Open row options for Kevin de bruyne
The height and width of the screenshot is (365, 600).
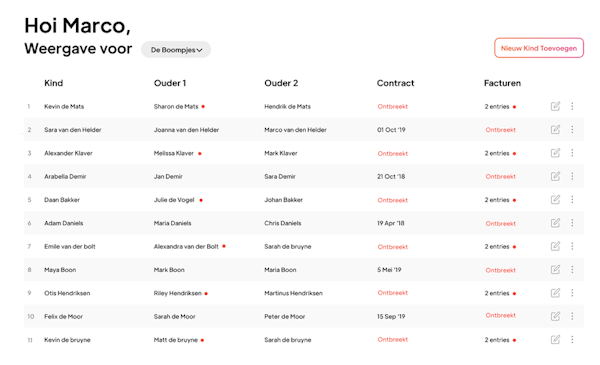coord(572,340)
